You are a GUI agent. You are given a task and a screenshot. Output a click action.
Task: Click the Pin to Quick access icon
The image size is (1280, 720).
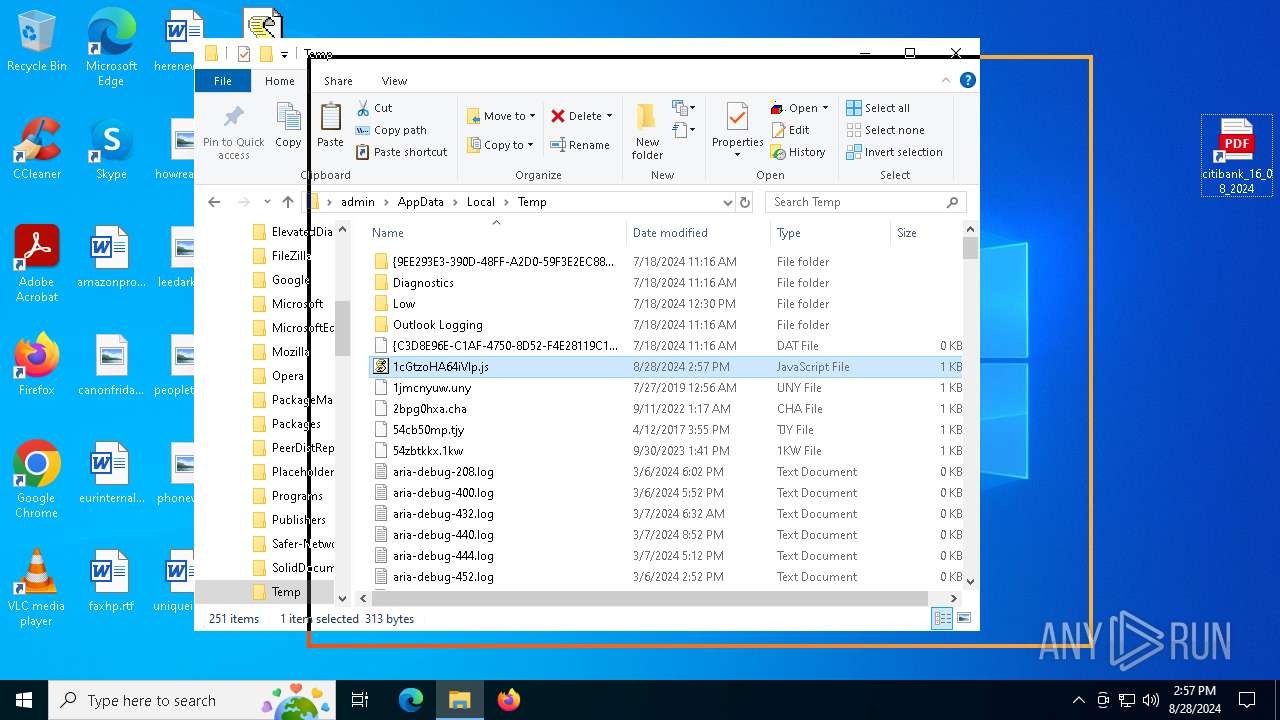(x=234, y=118)
